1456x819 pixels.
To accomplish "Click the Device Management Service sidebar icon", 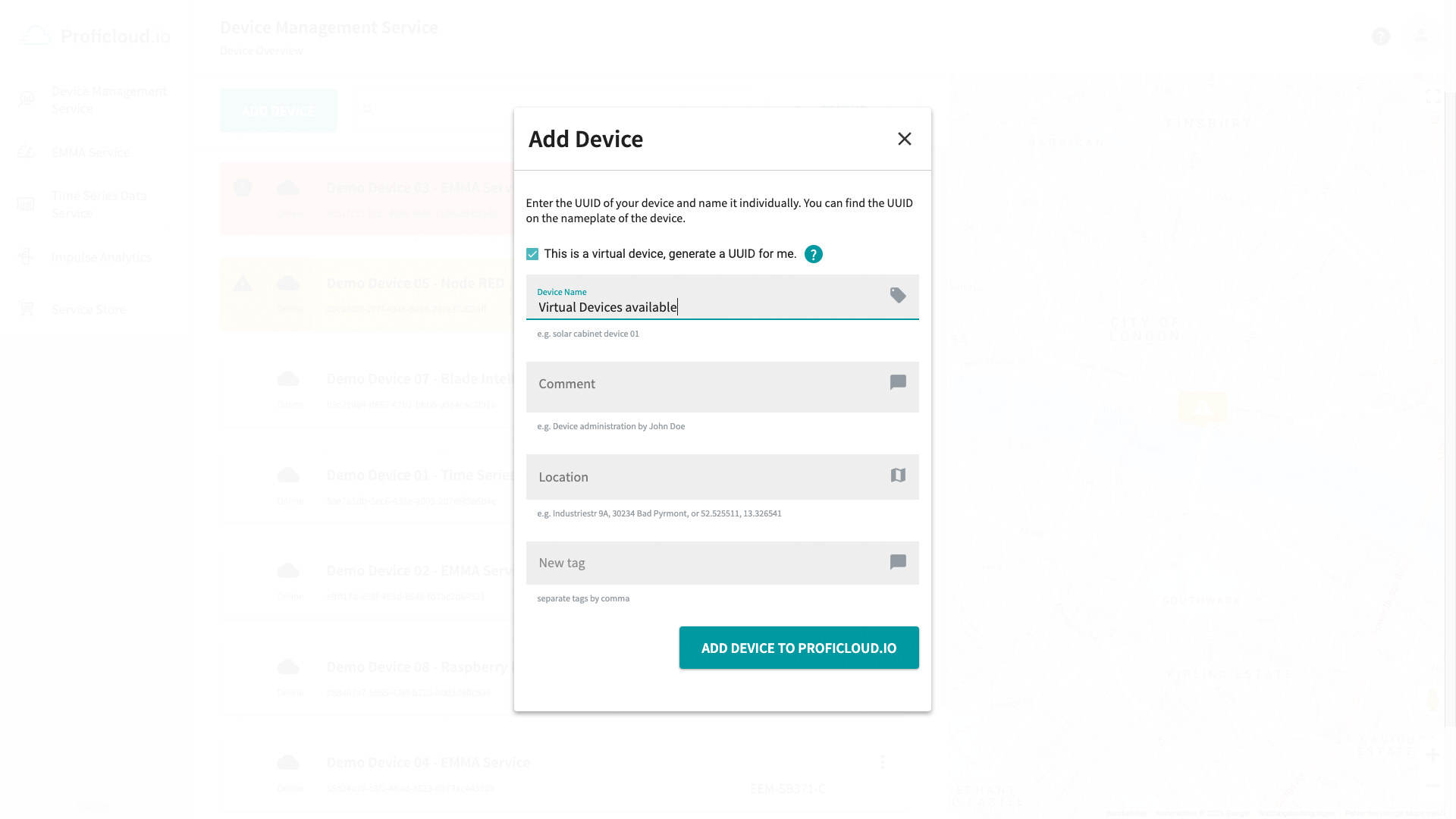I will 26,100.
